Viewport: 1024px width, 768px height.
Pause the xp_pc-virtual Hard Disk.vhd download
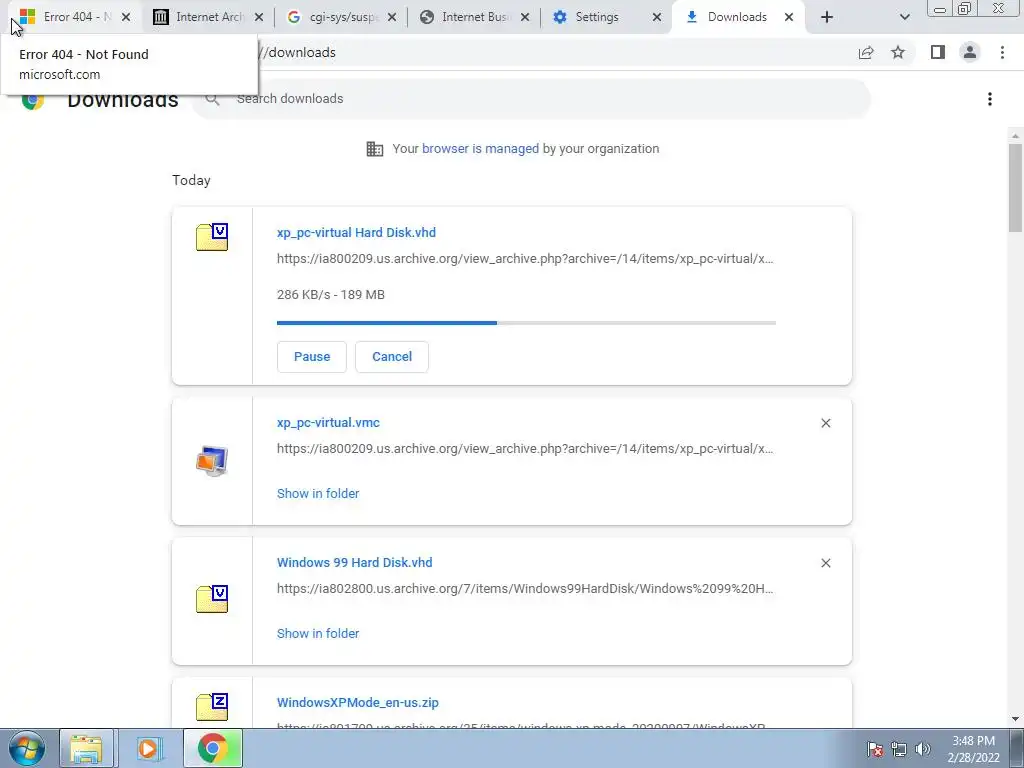click(x=312, y=357)
